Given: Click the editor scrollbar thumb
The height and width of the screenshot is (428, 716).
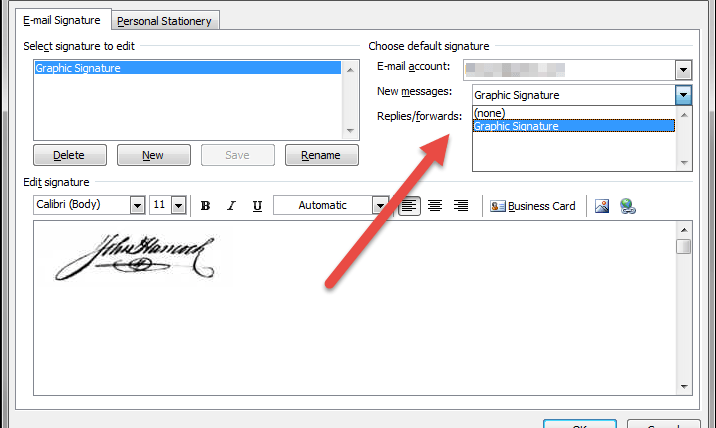Looking at the screenshot, I should (x=684, y=247).
